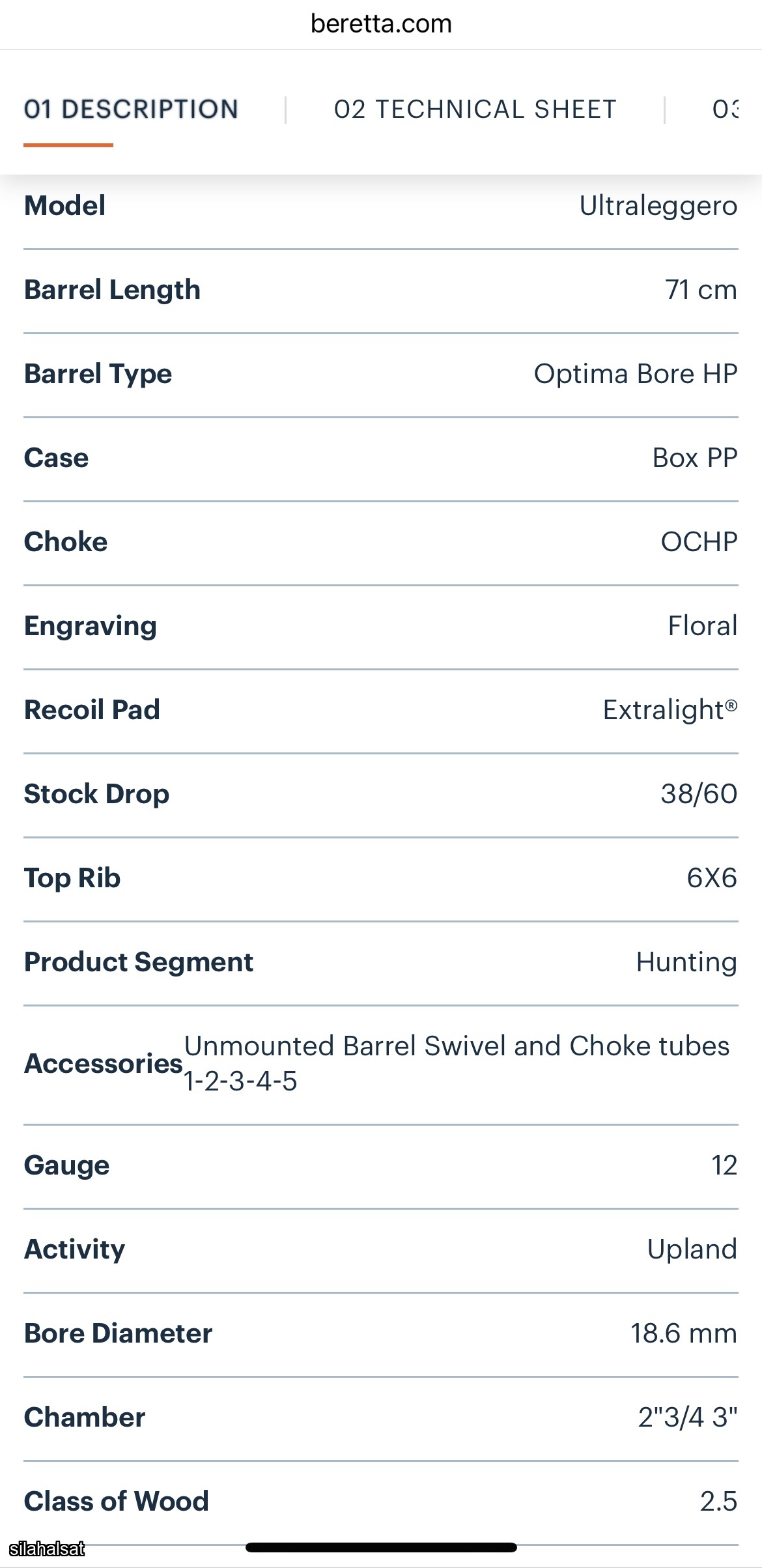762x1568 pixels.
Task: Select the Stock Drop 38/60 value
Action: (699, 794)
